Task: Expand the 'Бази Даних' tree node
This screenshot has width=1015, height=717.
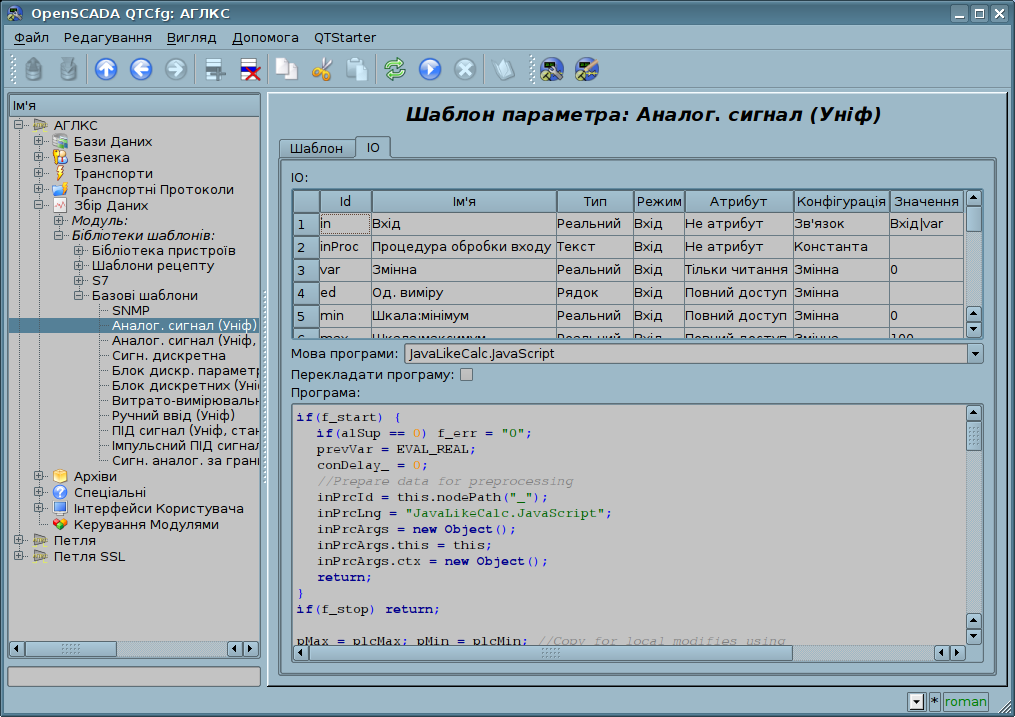Action: click(x=39, y=141)
